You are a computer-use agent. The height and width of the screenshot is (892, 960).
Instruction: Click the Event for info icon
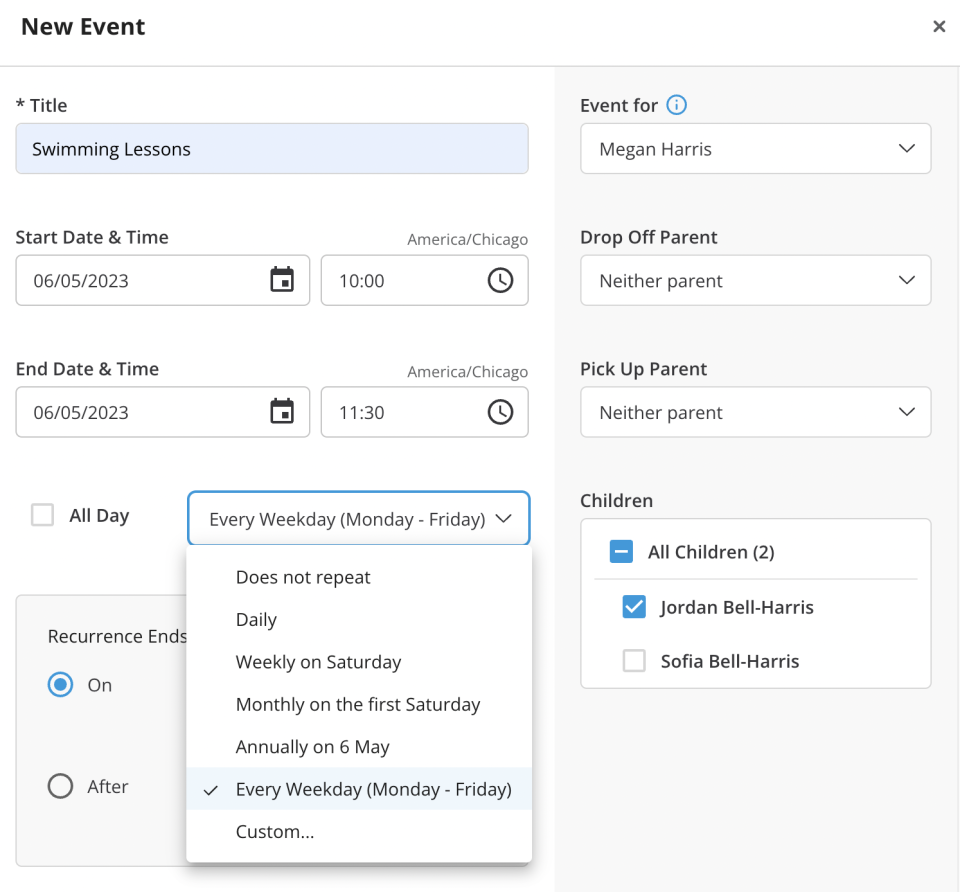coord(677,105)
